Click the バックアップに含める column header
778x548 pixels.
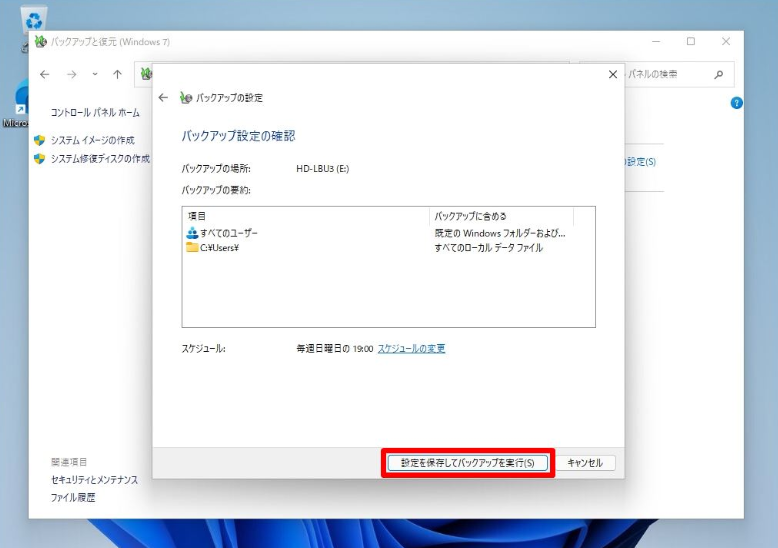click(x=501, y=216)
